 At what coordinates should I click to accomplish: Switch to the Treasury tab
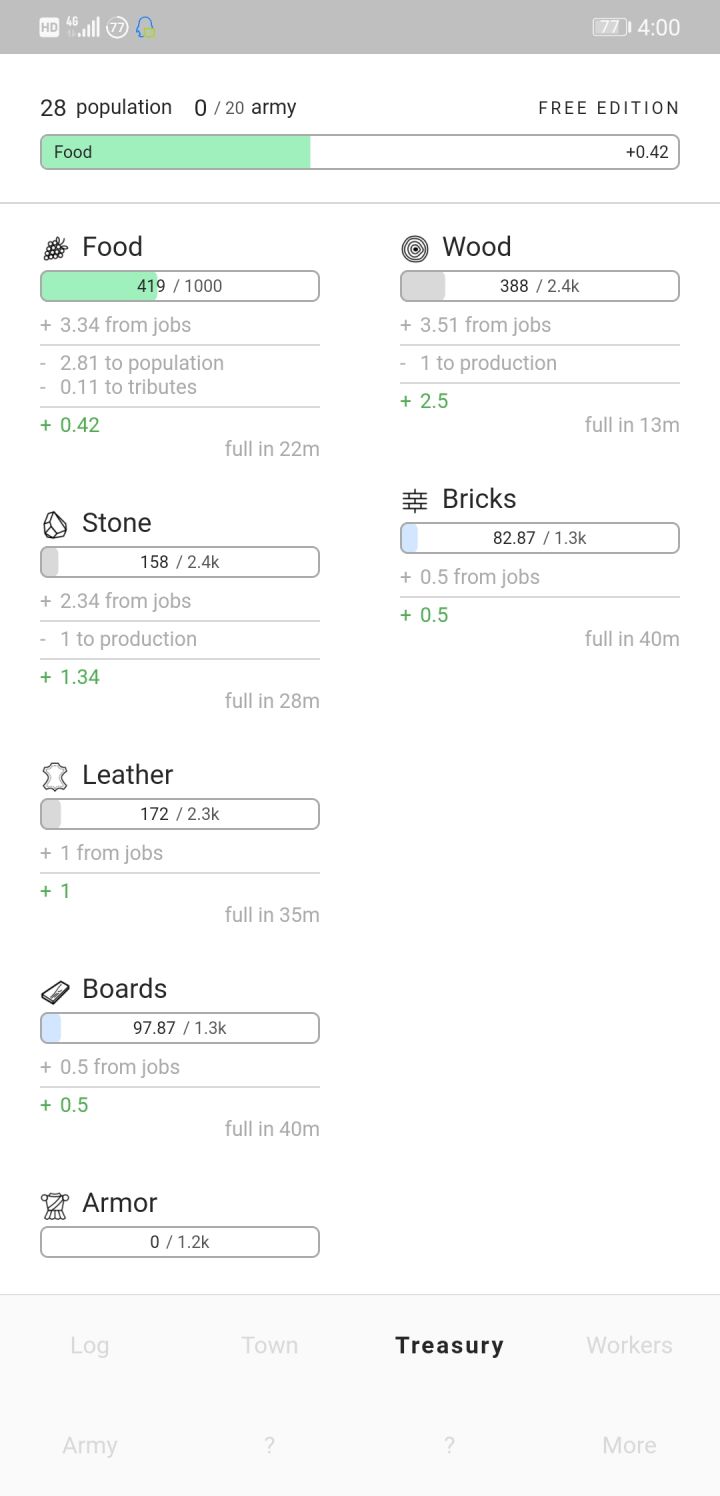point(449,1345)
